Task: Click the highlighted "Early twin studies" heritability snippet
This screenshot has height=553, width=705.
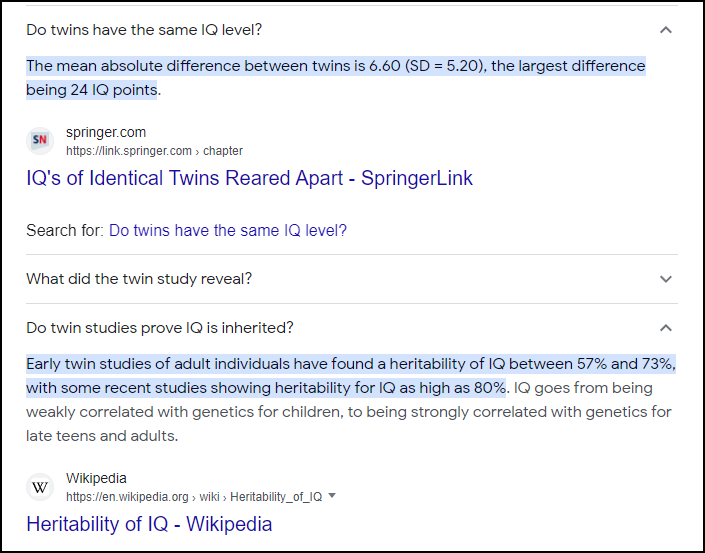Action: click(350, 364)
